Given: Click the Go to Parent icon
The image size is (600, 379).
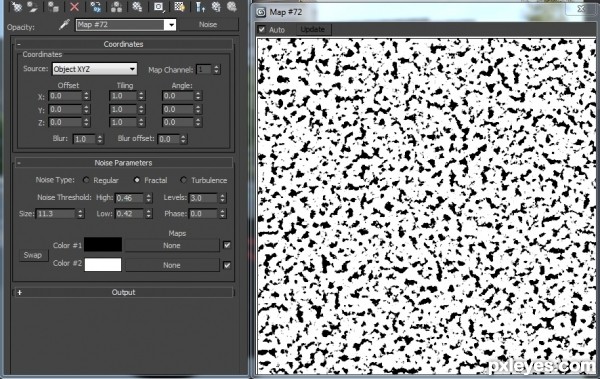Looking at the screenshot, I should click(216, 7).
